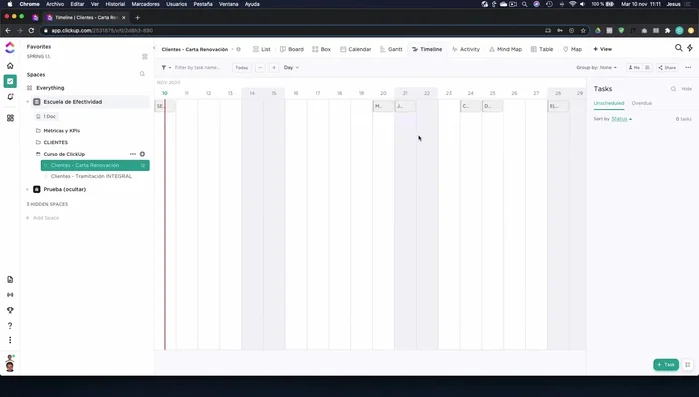This screenshot has width=699, height=397.
Task: Expand the Prueba (ocultar) space
Action: tap(28, 189)
